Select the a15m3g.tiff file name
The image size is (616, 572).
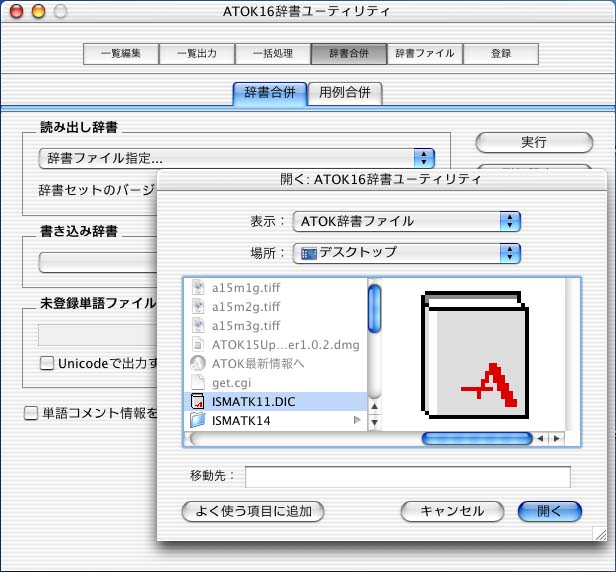click(246, 326)
